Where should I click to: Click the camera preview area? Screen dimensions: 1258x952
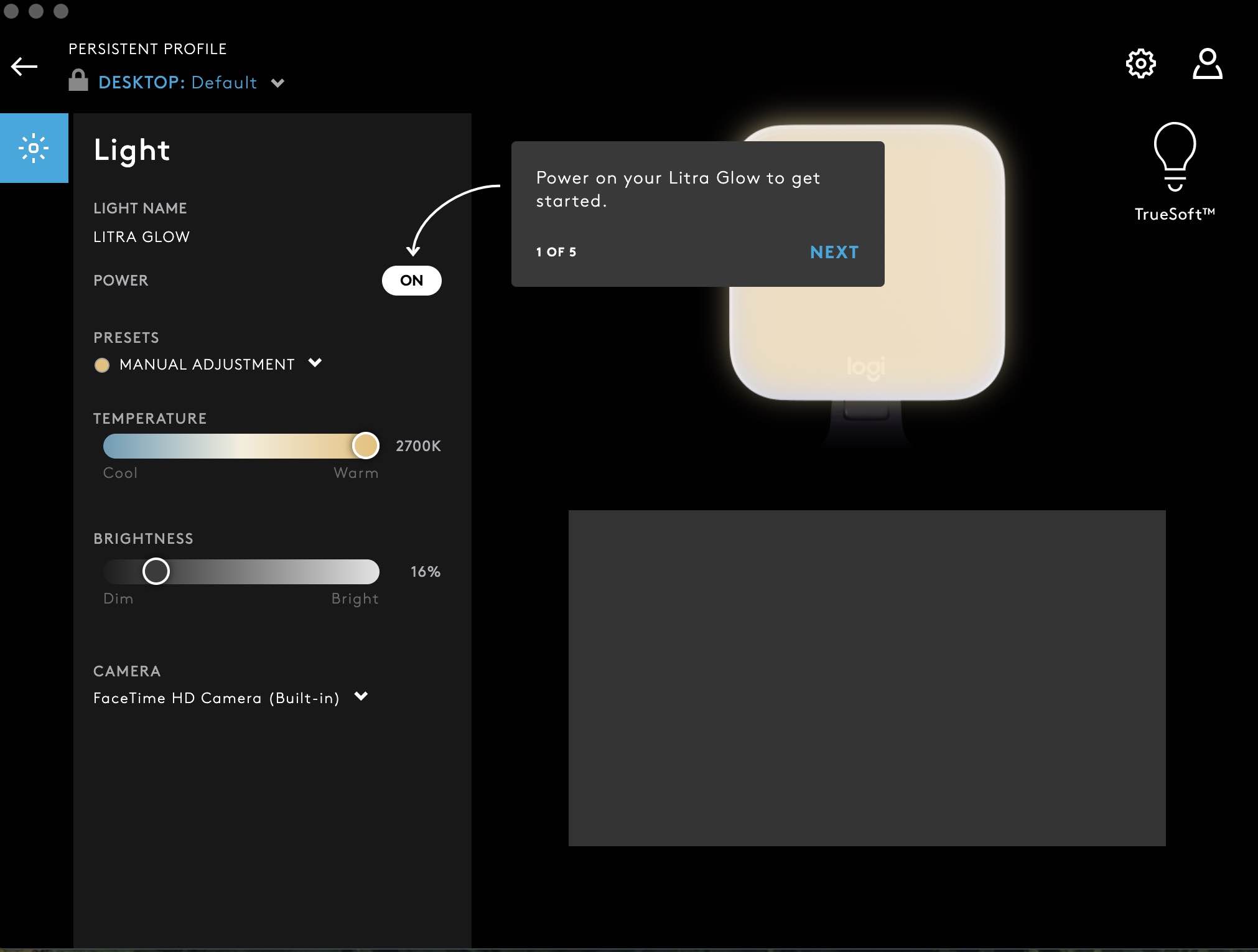(x=867, y=678)
